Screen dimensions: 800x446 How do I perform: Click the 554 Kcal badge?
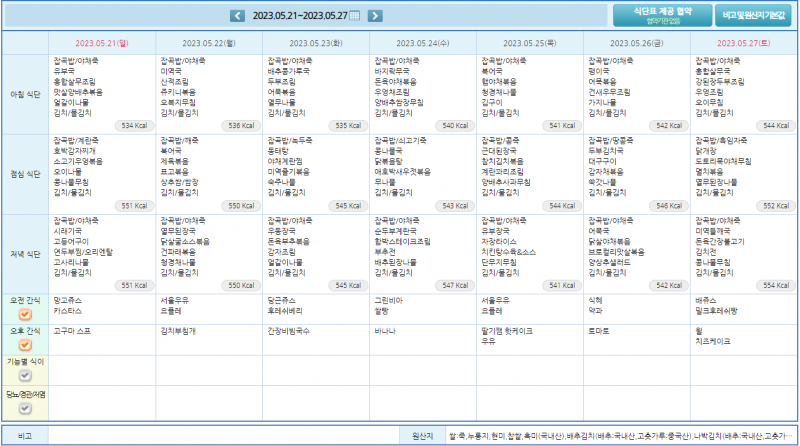(x=776, y=285)
